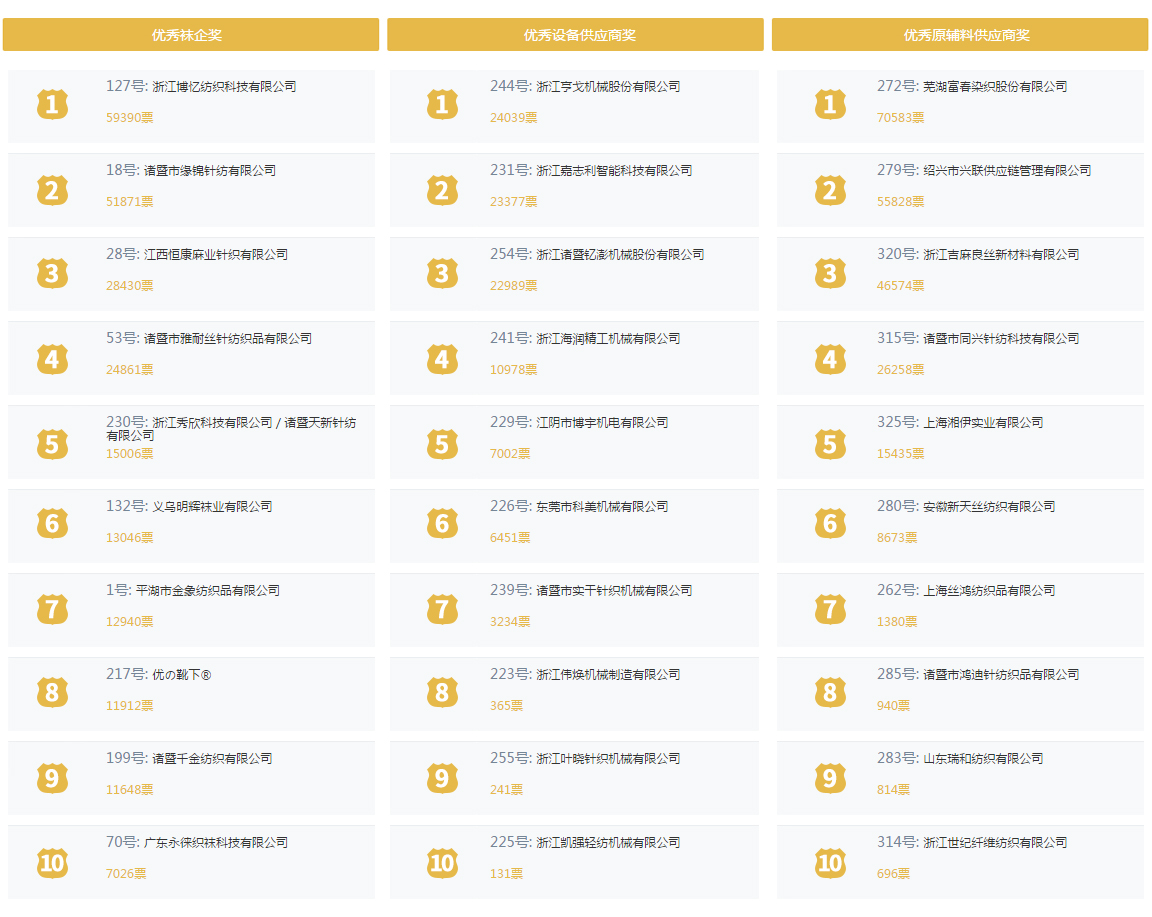Screen dimensions: 1152x917
Task: Click 279号 绍兴市兴联供应链管理有限公司 name
Action: click(984, 170)
